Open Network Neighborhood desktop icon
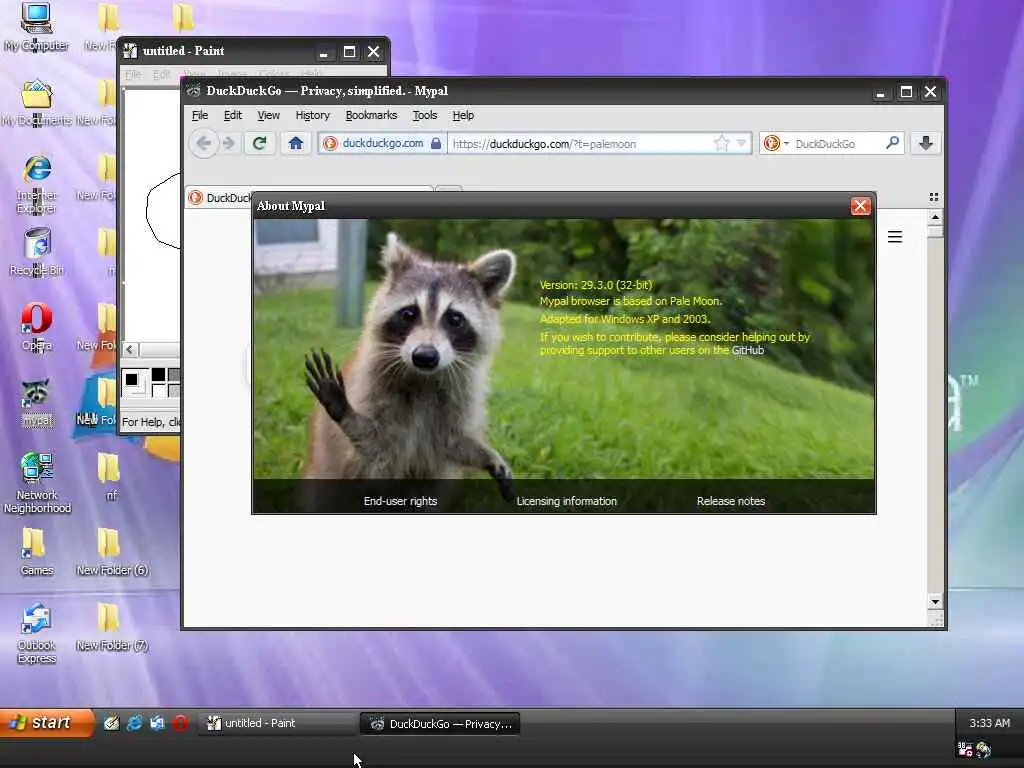The image size is (1024, 768). (37, 483)
